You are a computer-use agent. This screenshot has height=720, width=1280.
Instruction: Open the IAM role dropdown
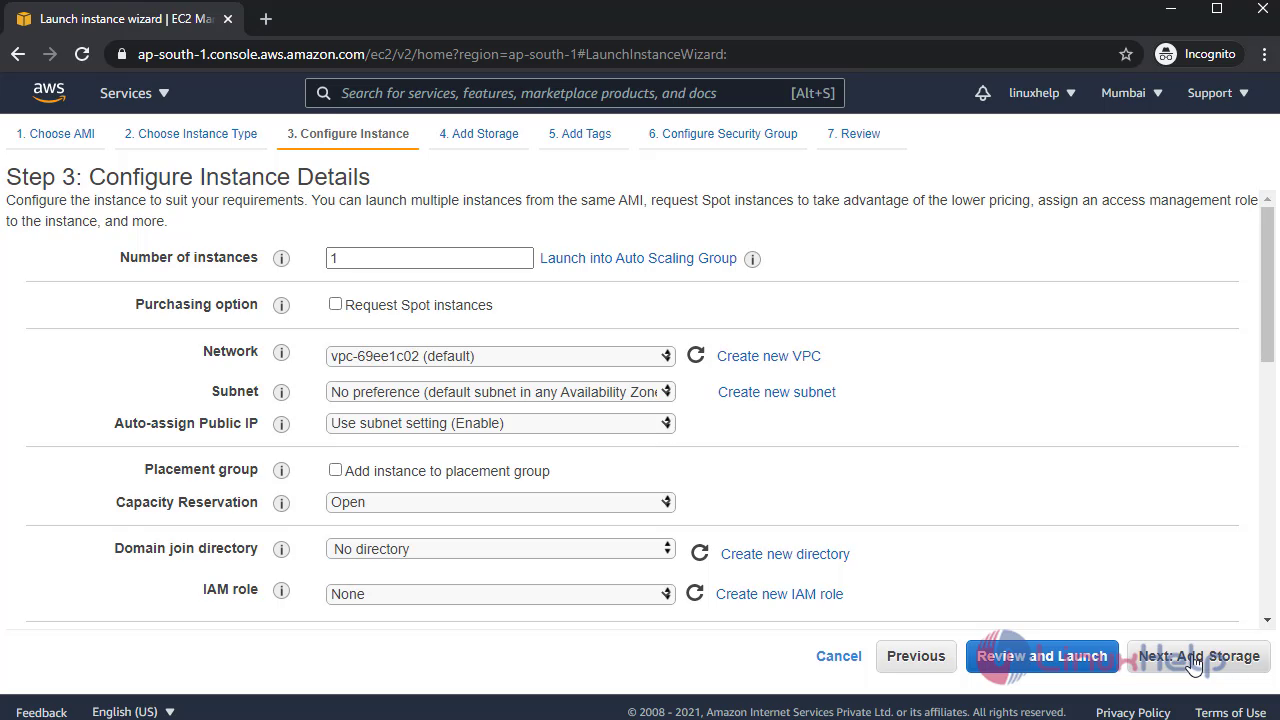[x=501, y=594]
